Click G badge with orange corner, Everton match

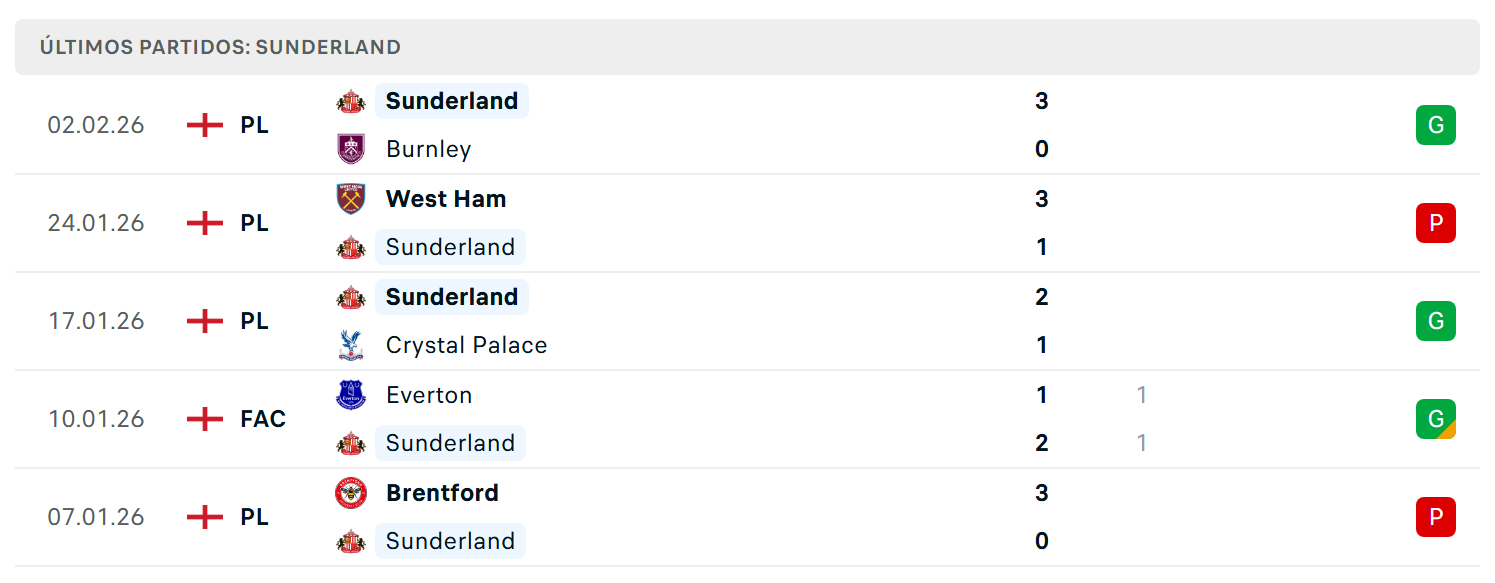[1436, 419]
